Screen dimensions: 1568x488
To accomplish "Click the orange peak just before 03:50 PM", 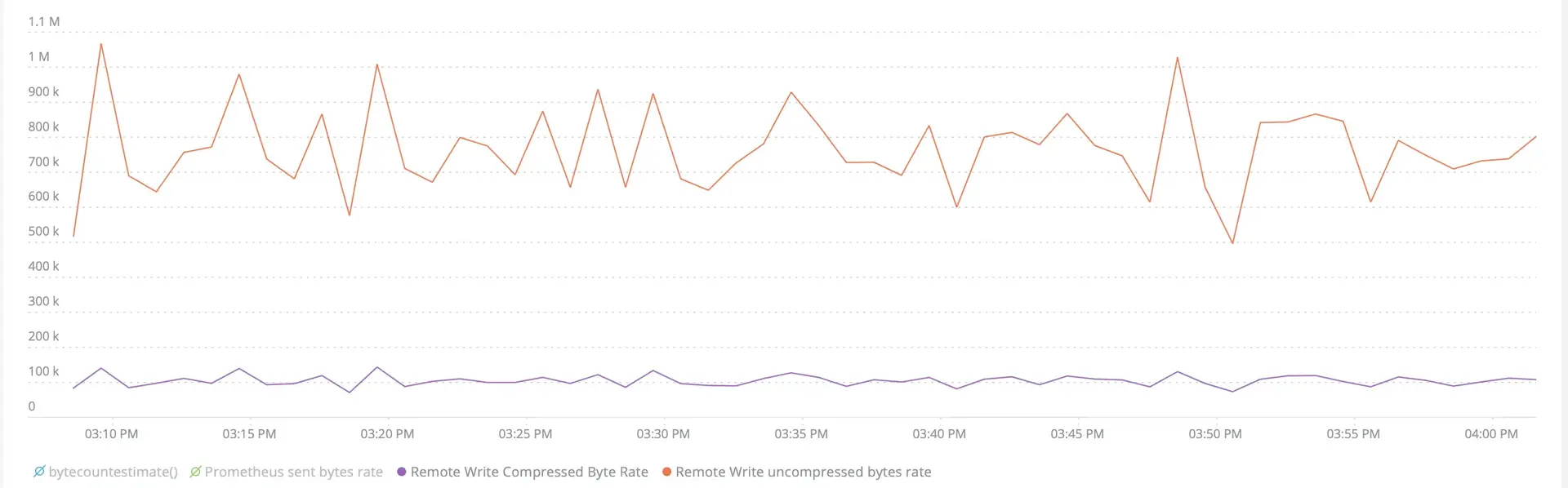I will point(1178,57).
